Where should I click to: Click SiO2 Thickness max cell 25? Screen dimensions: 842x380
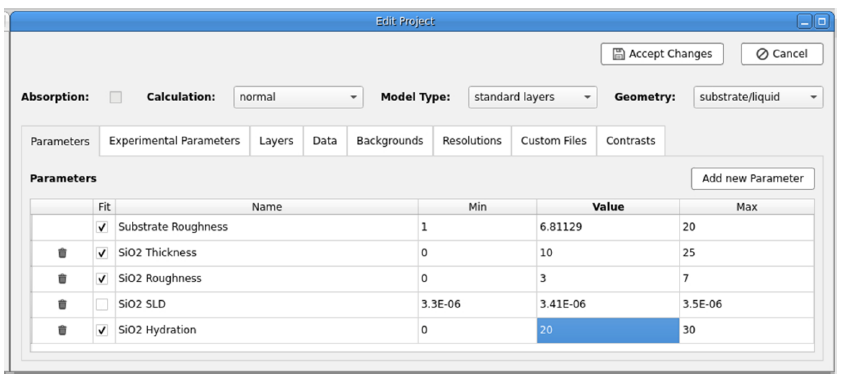(x=747, y=253)
